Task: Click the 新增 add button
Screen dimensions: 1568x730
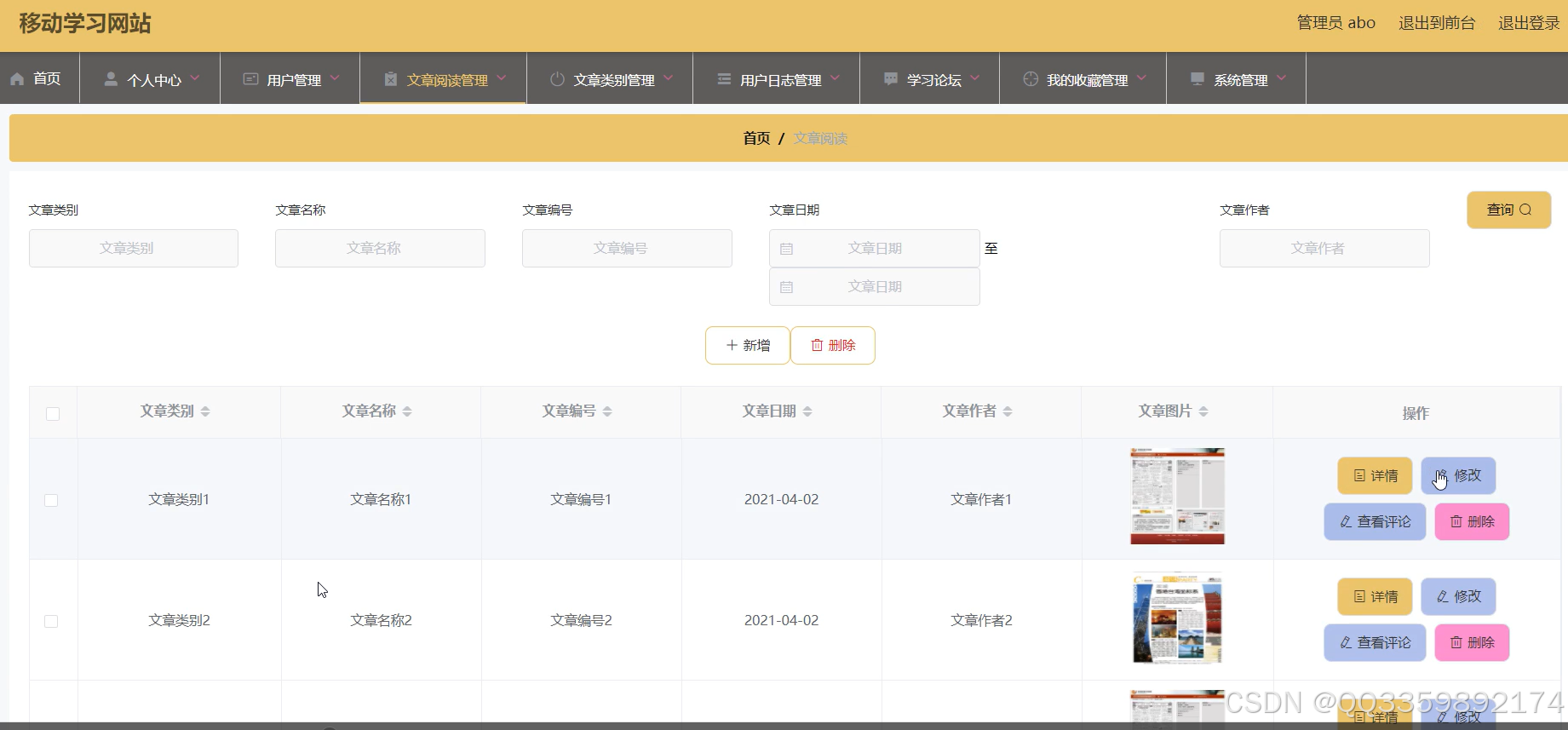Action: [748, 345]
